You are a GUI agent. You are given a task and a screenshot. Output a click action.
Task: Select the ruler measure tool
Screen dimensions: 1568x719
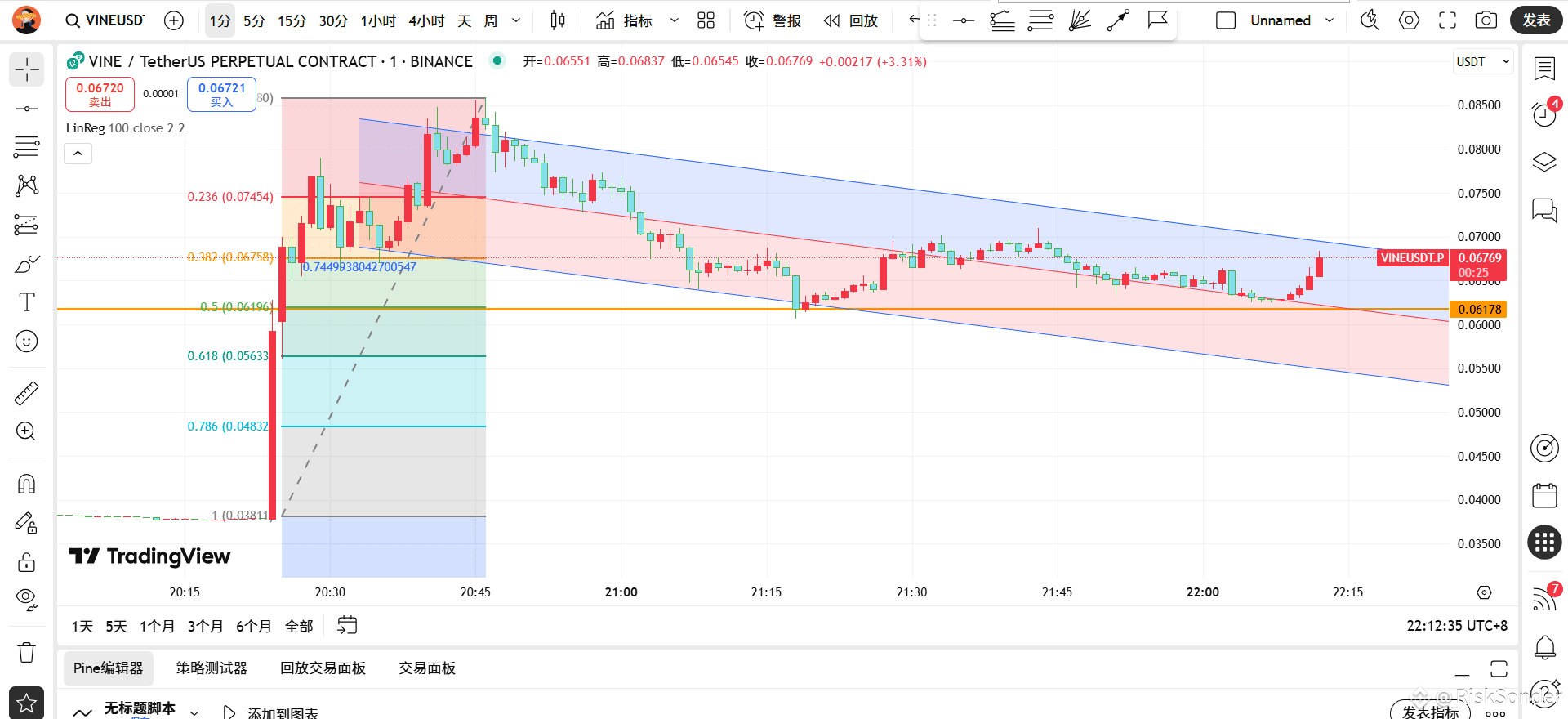point(27,393)
